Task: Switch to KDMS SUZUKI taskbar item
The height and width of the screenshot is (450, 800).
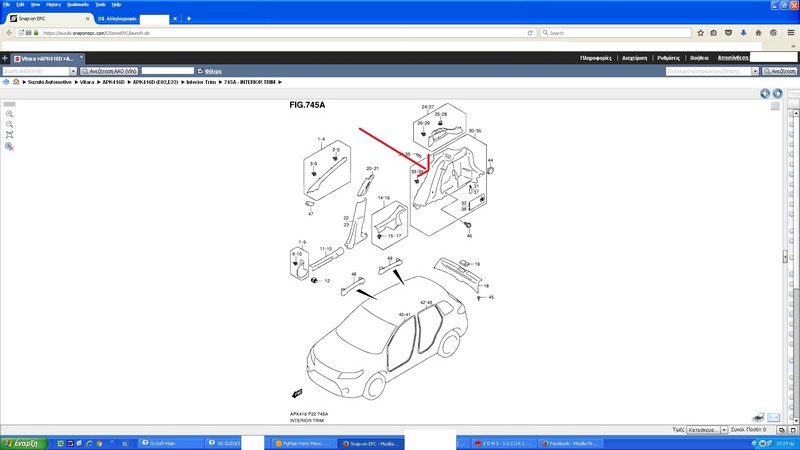Action: [504, 443]
